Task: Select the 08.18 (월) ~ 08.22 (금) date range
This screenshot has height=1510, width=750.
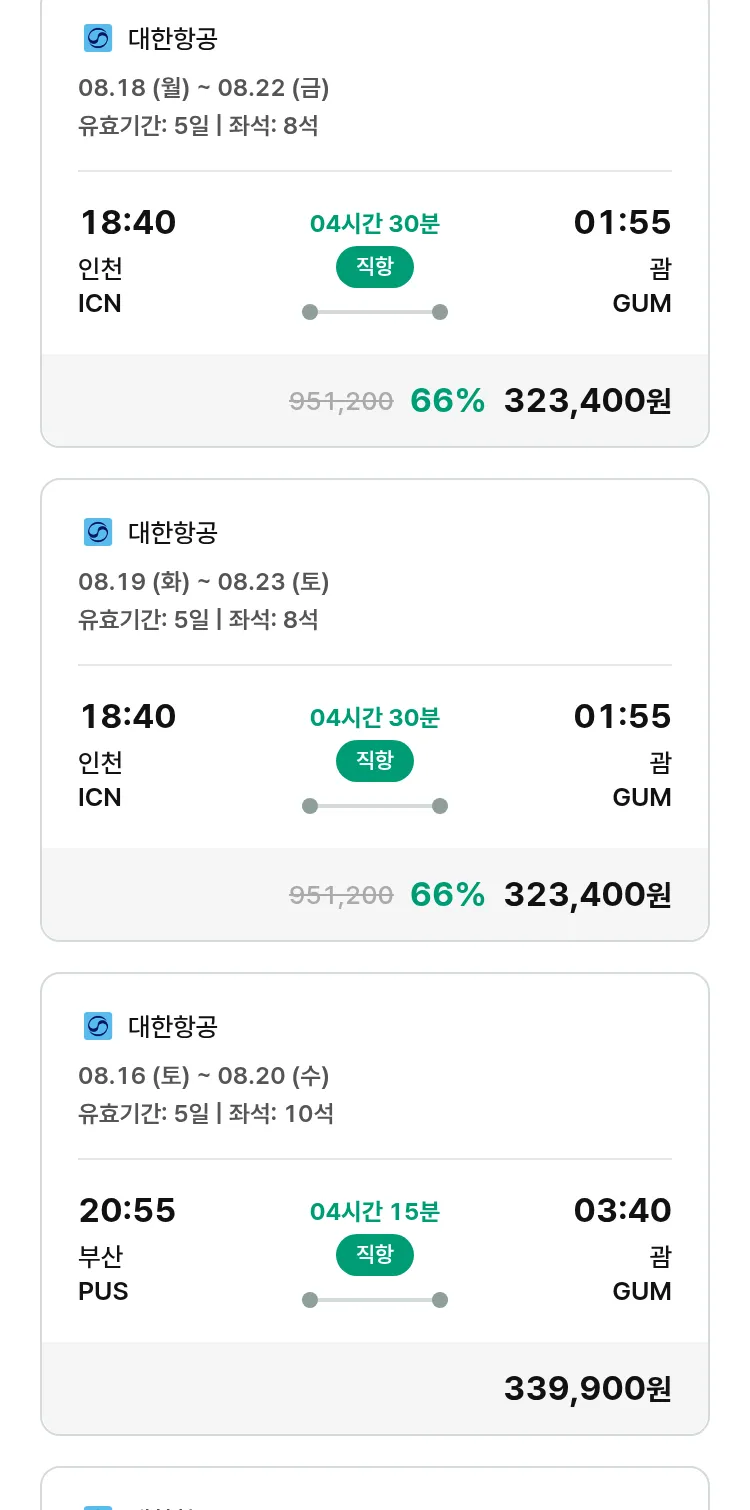Action: tap(204, 88)
